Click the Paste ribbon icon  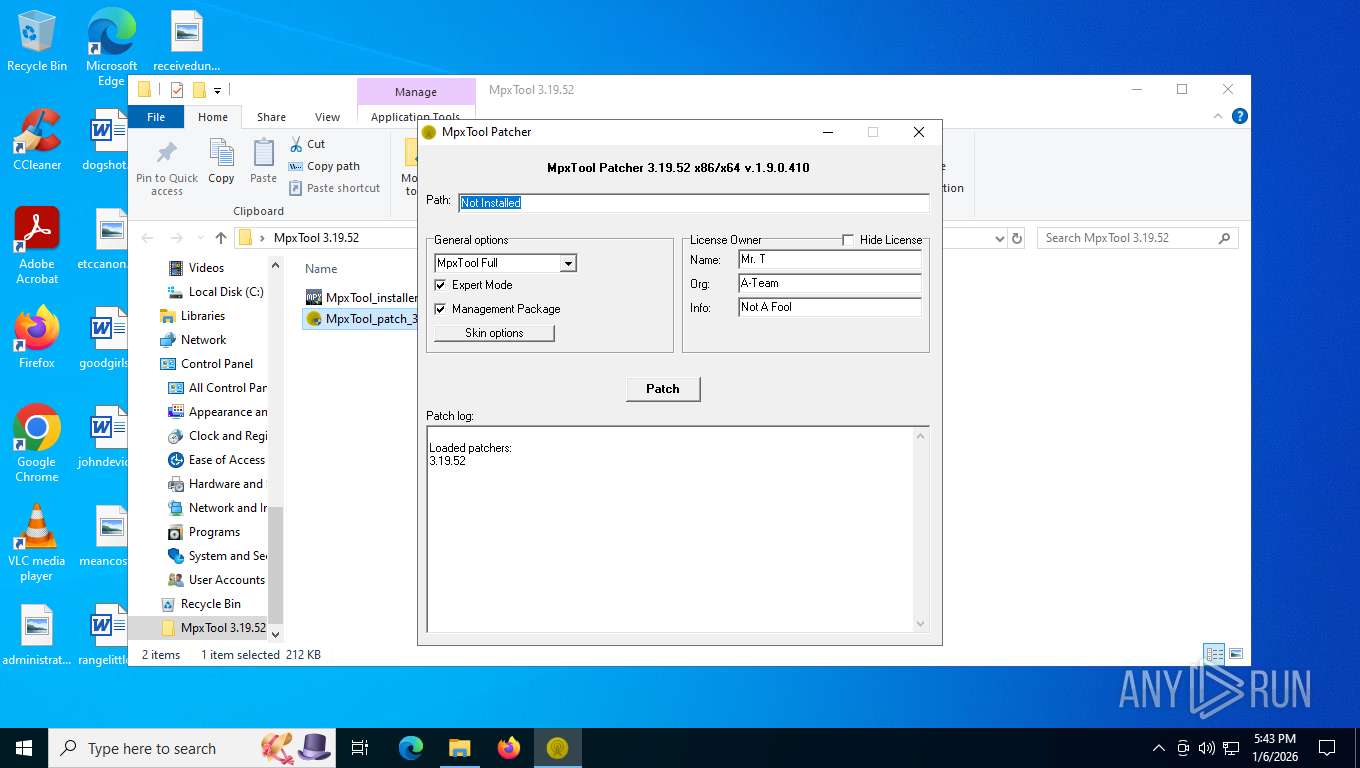point(263,162)
